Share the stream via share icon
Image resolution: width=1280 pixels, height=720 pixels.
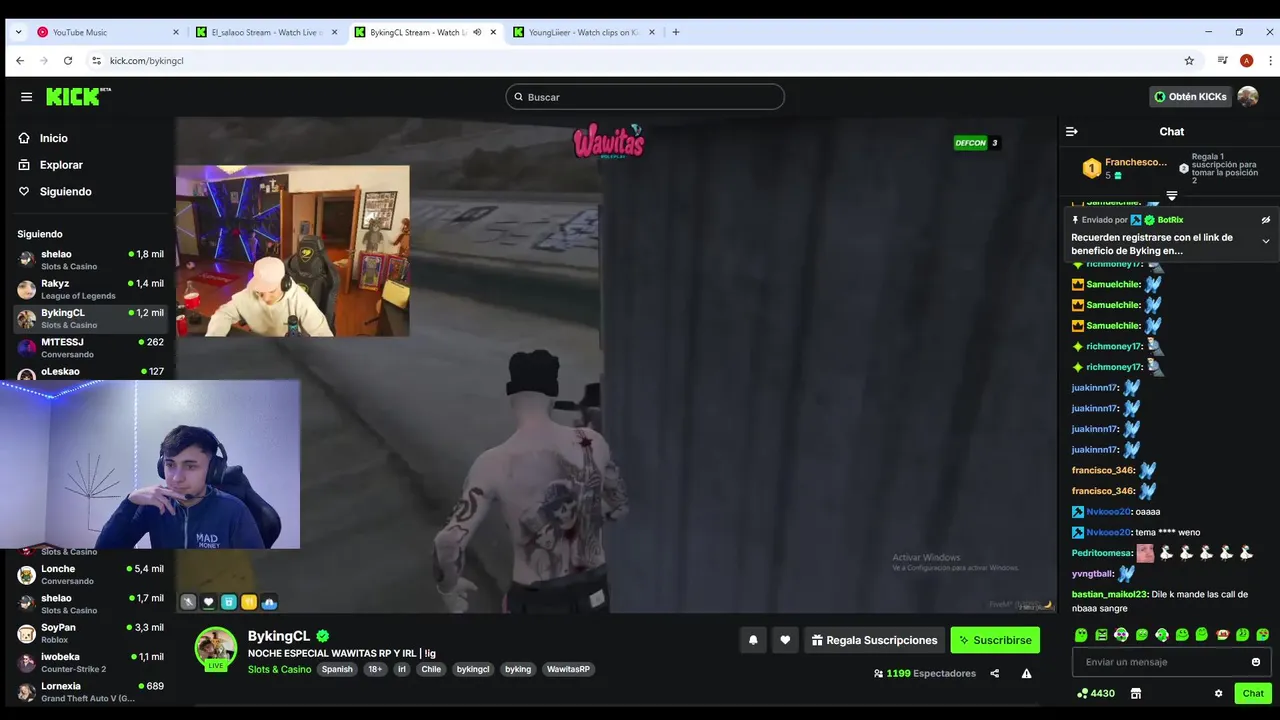pos(995,674)
